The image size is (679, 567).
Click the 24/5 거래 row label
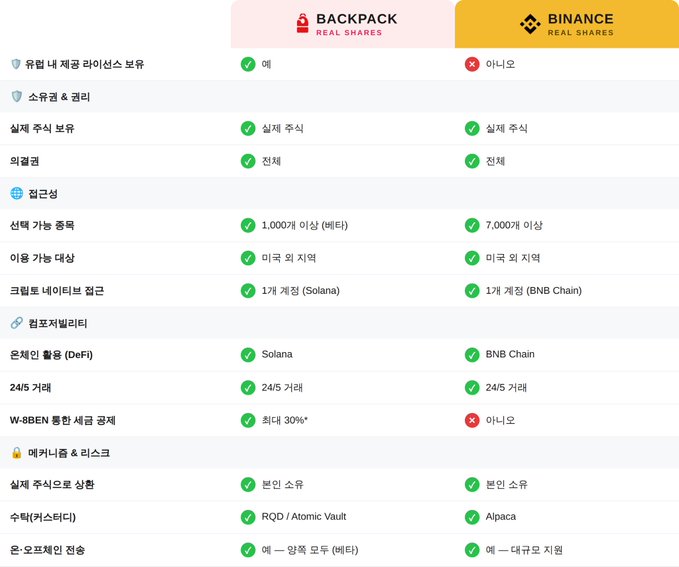coord(30,387)
